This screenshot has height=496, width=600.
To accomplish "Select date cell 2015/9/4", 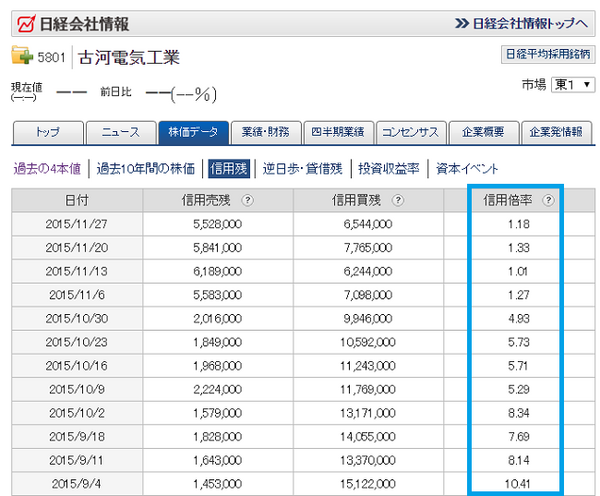I will pyautogui.click(x=77, y=484).
